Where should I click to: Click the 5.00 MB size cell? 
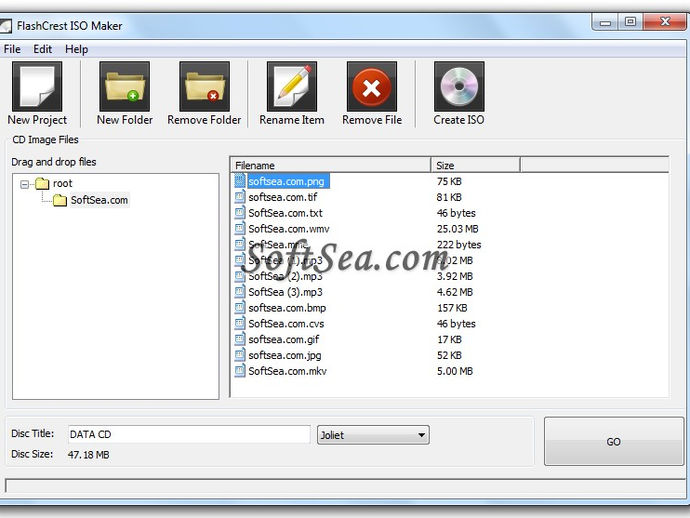tap(455, 371)
